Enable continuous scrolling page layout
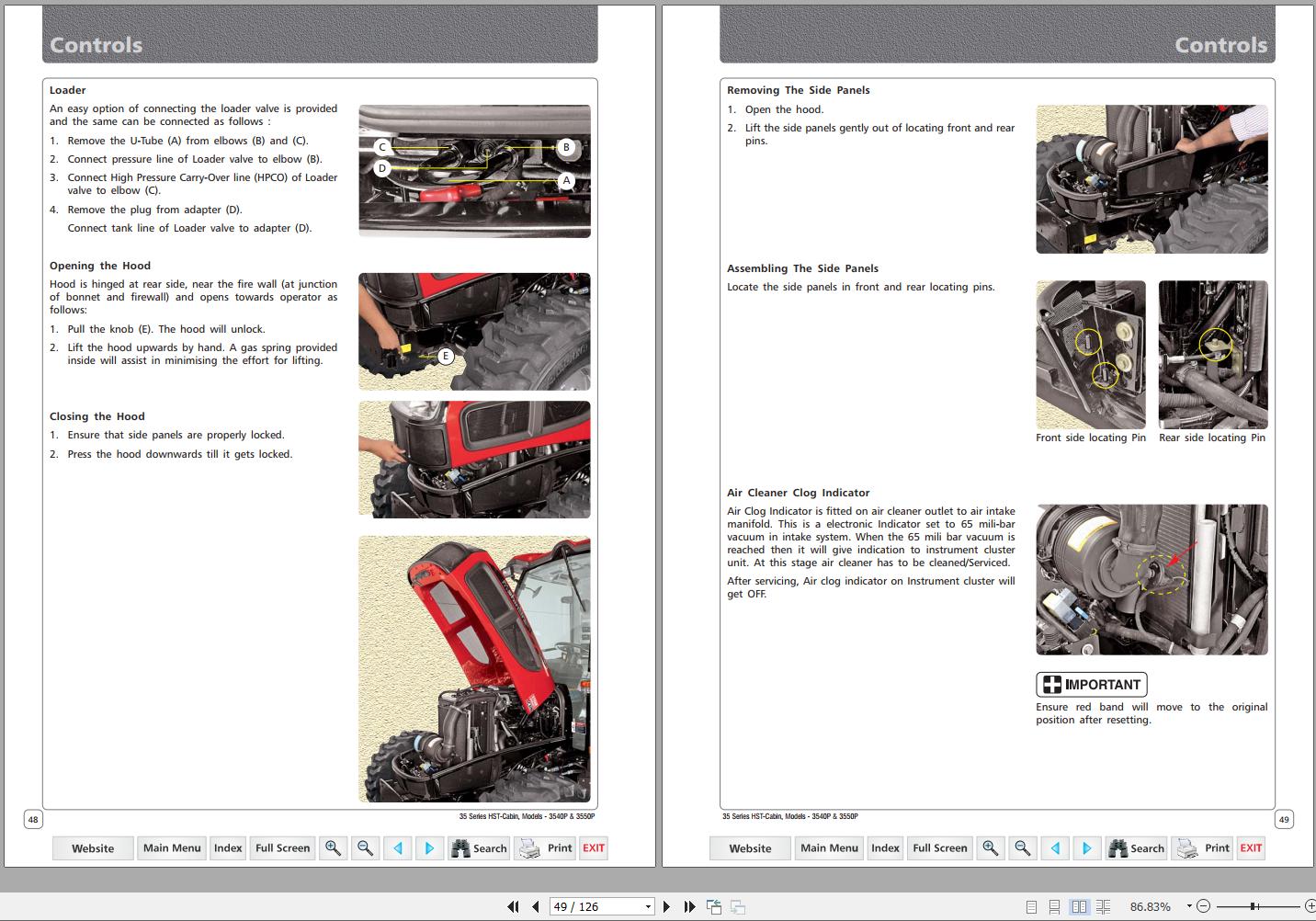 [x=1055, y=906]
